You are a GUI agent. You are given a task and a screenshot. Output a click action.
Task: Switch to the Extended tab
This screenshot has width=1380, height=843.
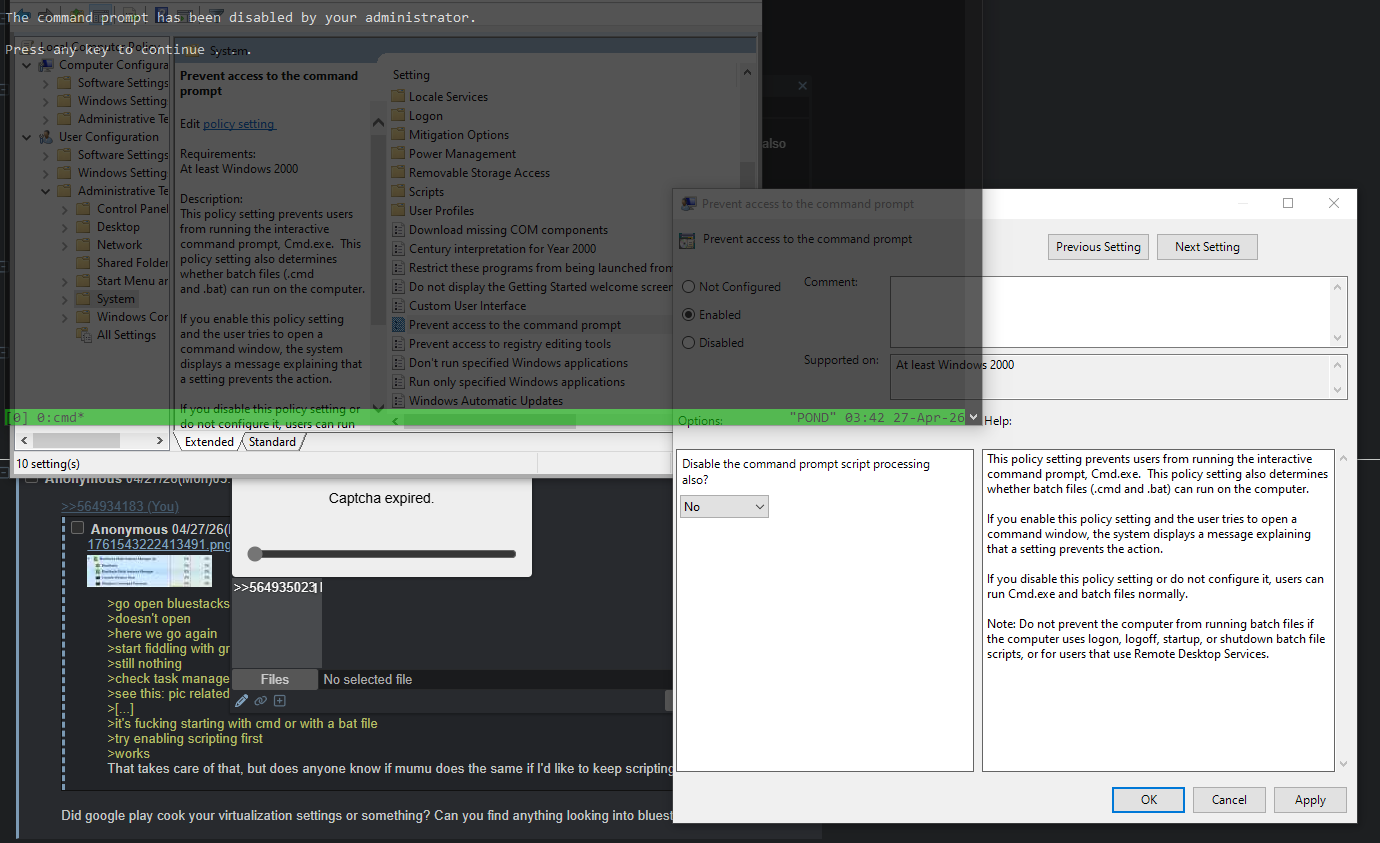click(x=209, y=441)
